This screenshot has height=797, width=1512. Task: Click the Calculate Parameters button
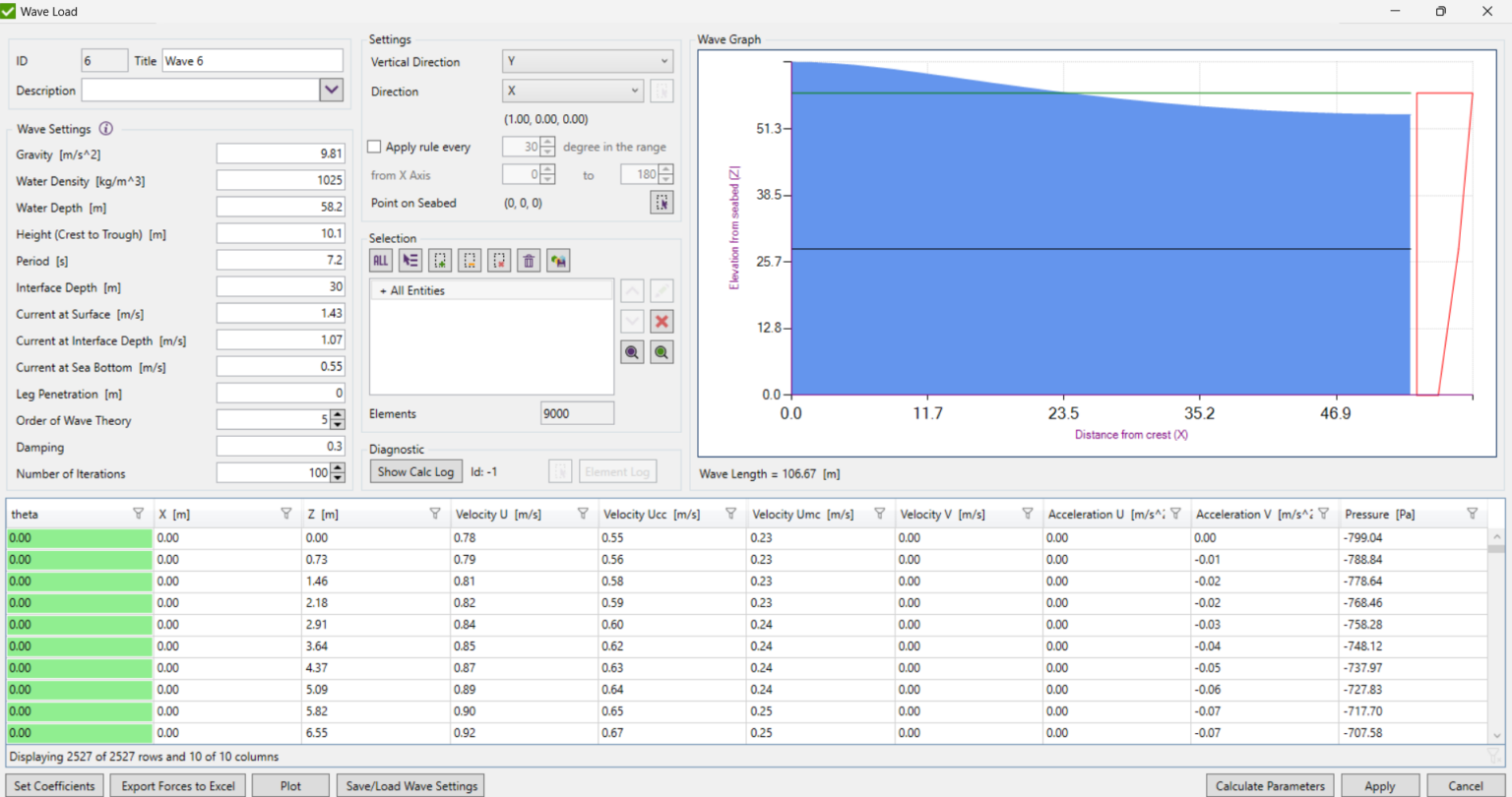1270,785
